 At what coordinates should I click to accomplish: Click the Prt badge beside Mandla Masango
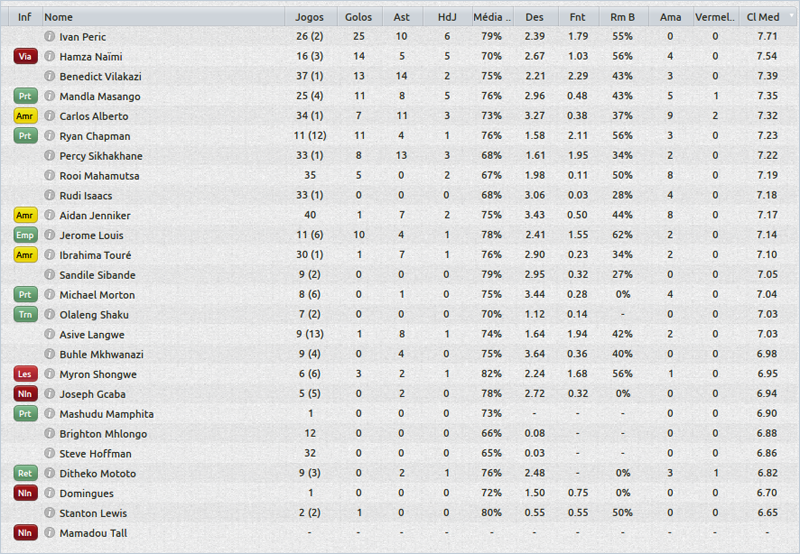[25, 96]
